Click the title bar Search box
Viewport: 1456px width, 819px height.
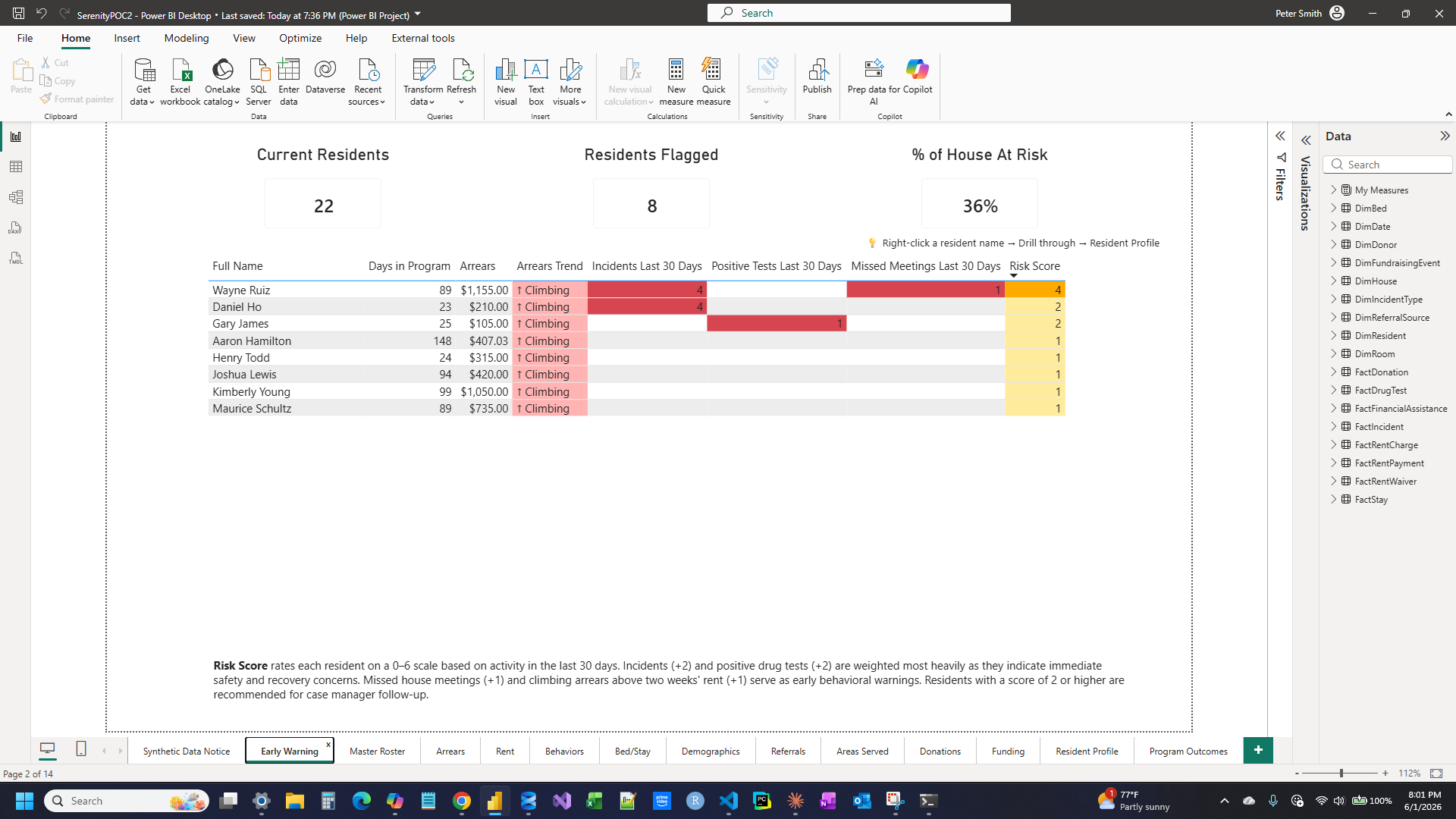click(858, 13)
